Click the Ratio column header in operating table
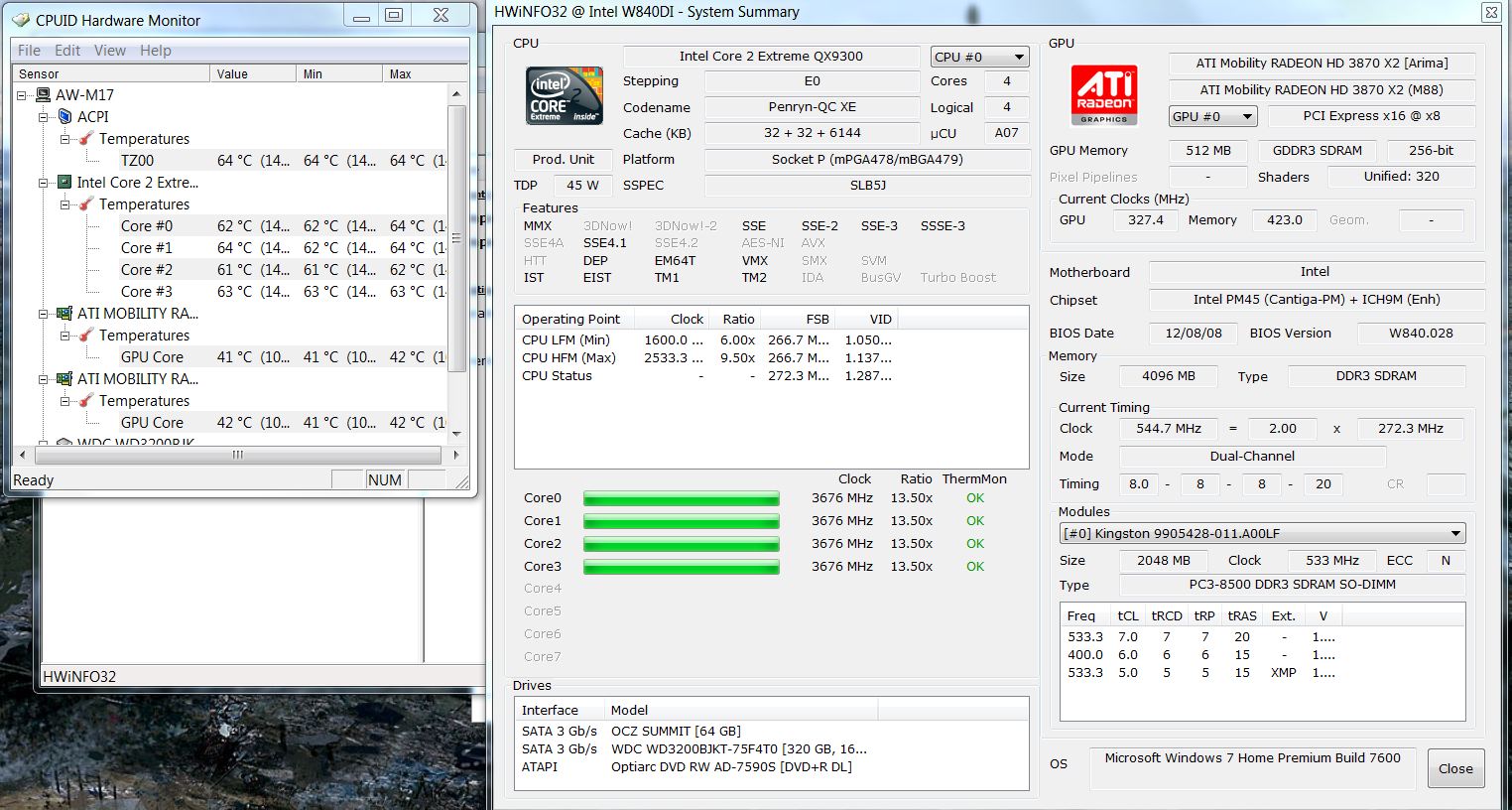The width and height of the screenshot is (1512, 810). (736, 319)
